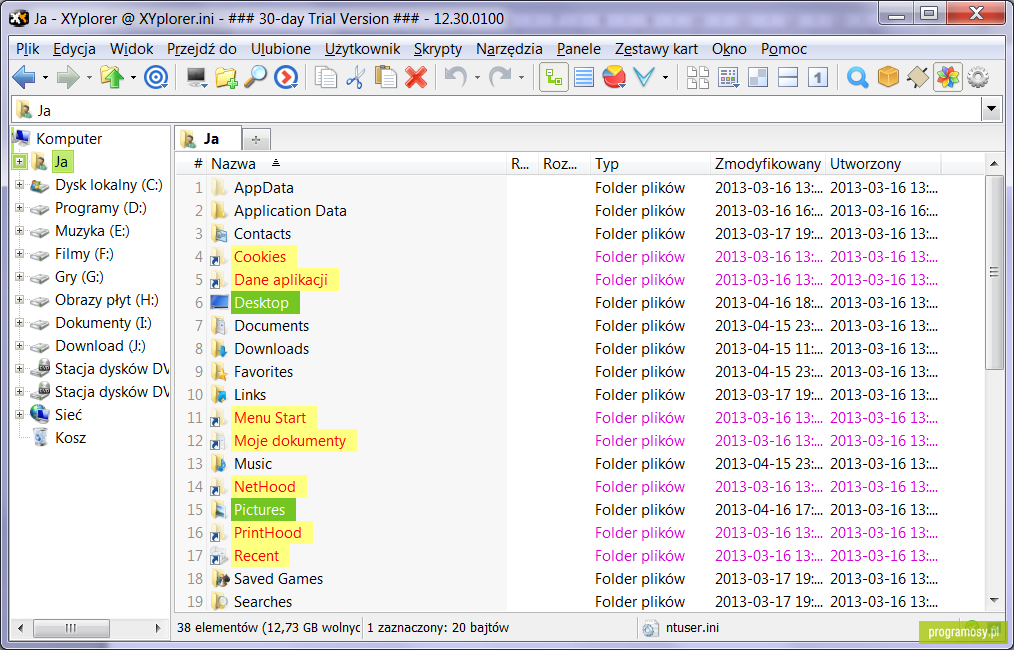The image size is (1014, 650).
Task: Toggle dual pane checkered icon
Action: tap(758, 78)
